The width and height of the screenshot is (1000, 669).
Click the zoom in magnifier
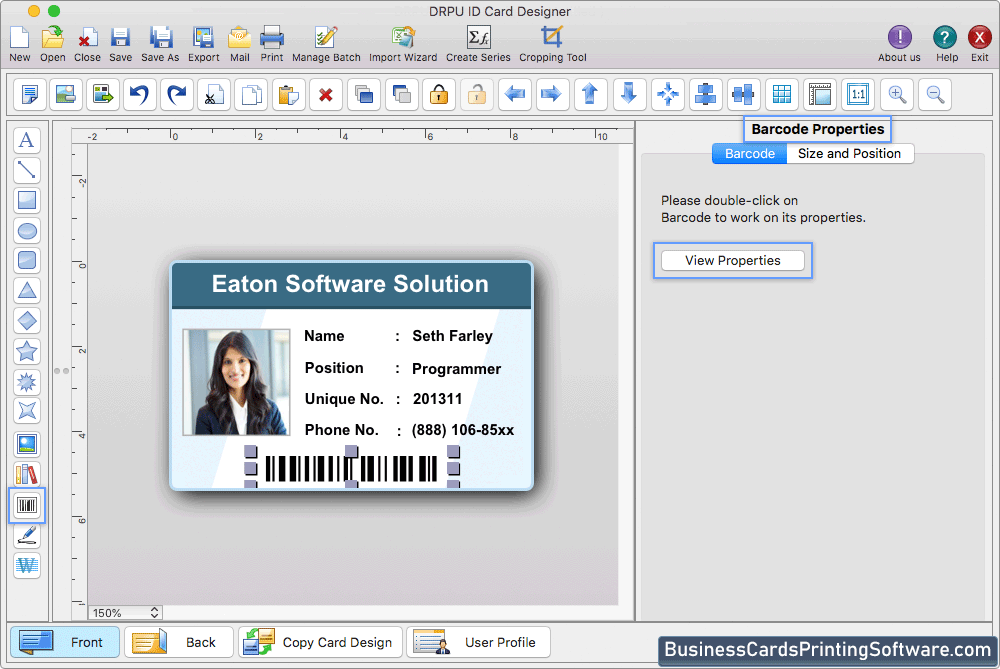[897, 94]
